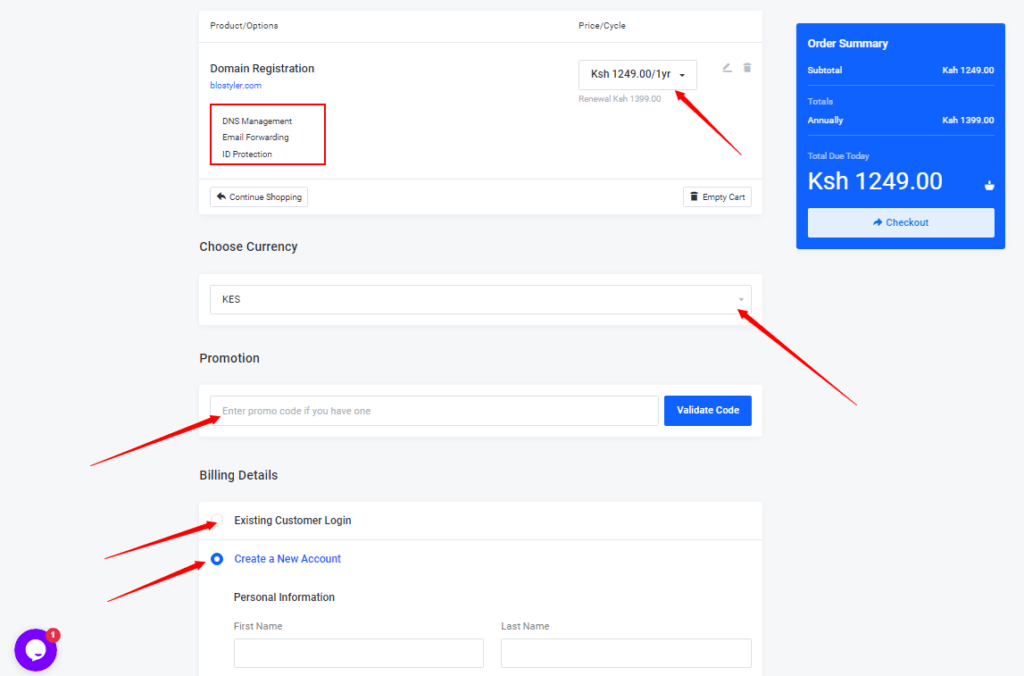Screen dimensions: 1024x676
Task: Open the Ksh 1249.00/1yr billing cycle dropdown
Action: click(x=637, y=74)
